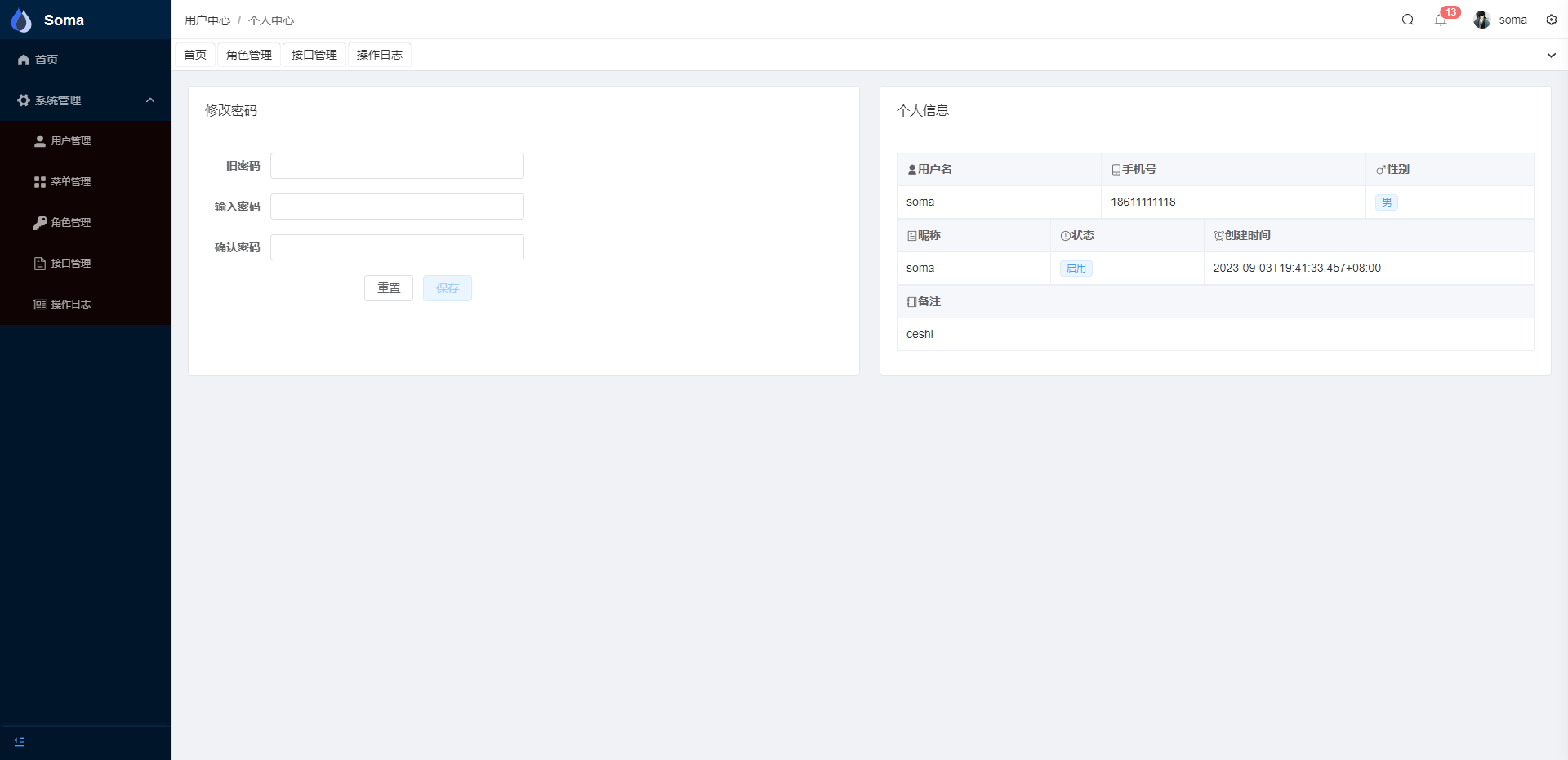Collapse the sidebar using bottom-left fold icon
Image resolution: width=1568 pixels, height=760 pixels.
[20, 742]
